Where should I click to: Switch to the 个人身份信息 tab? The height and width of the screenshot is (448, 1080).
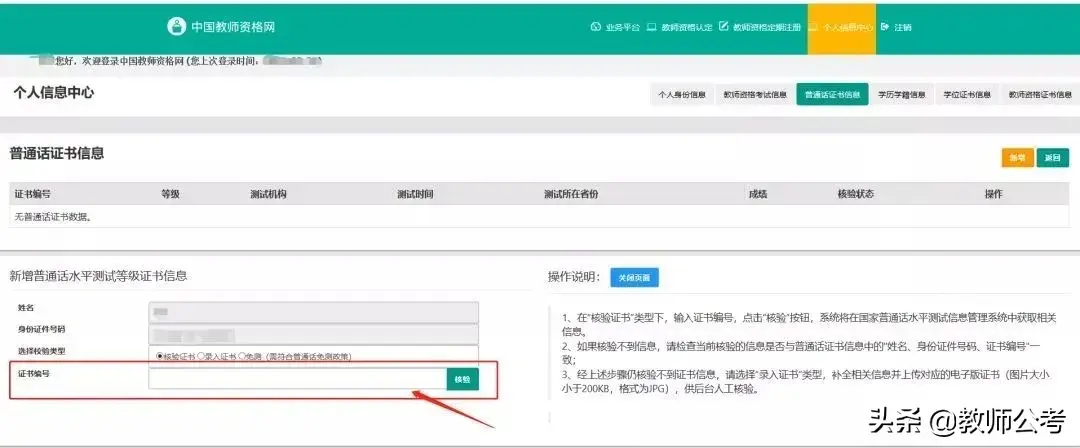tap(682, 94)
